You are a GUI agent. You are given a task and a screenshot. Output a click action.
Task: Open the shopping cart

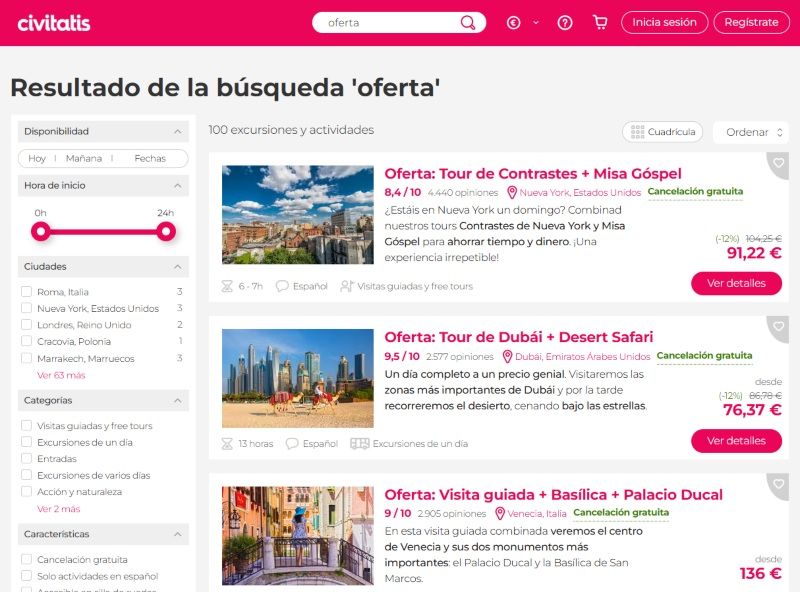pos(600,22)
